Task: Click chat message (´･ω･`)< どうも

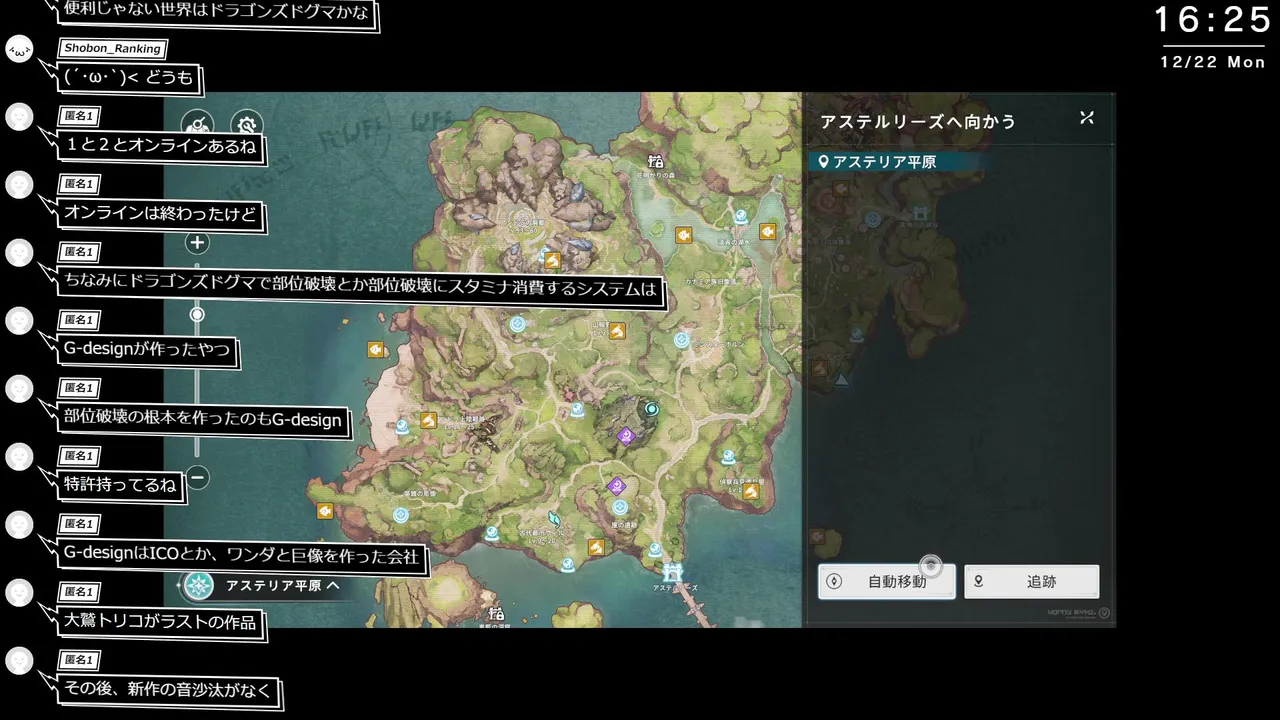Action: tap(128, 78)
